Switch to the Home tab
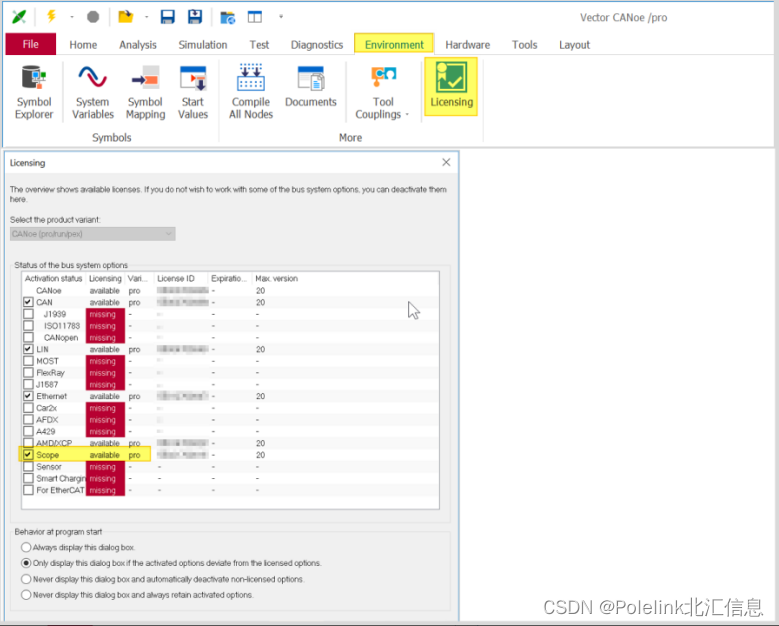The image size is (779, 626). 83,45
